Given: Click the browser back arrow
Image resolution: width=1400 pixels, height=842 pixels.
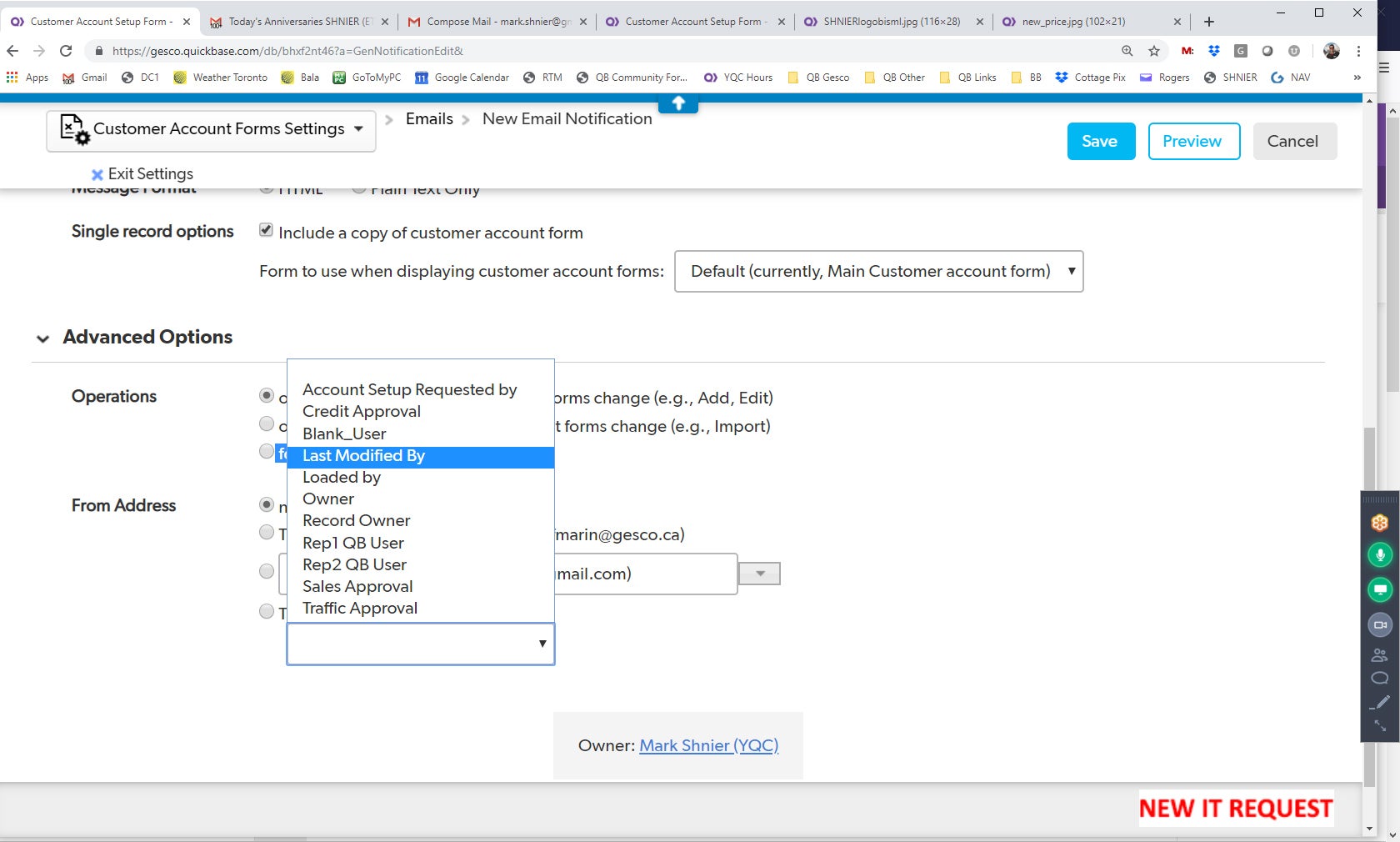Looking at the screenshot, I should (12, 51).
